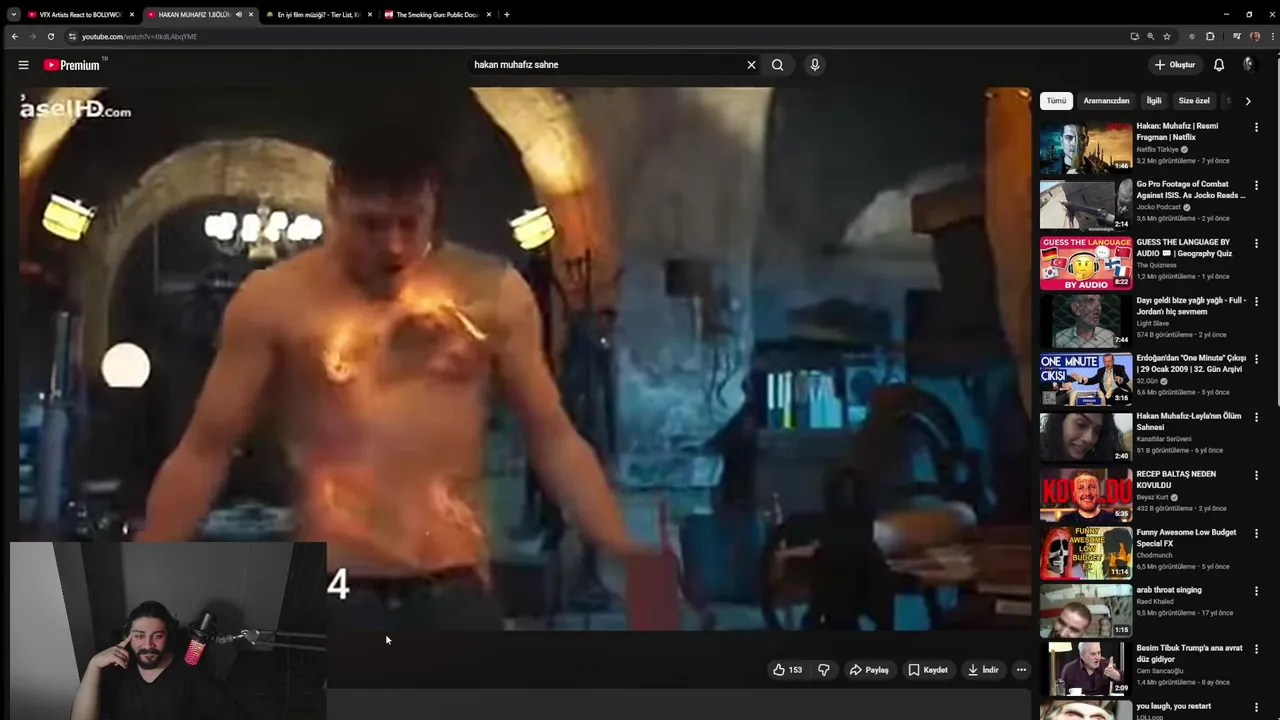Open arab throat singing video title
1280x720 pixels.
[x=1169, y=590]
